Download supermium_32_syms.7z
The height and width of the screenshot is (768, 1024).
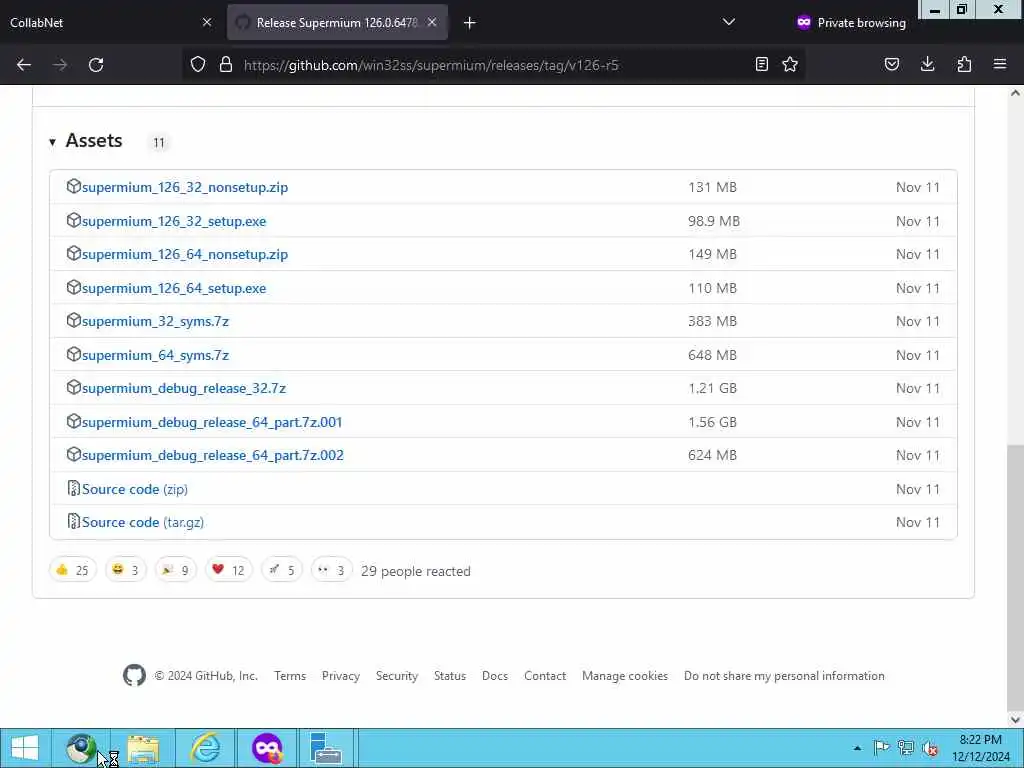(x=155, y=321)
